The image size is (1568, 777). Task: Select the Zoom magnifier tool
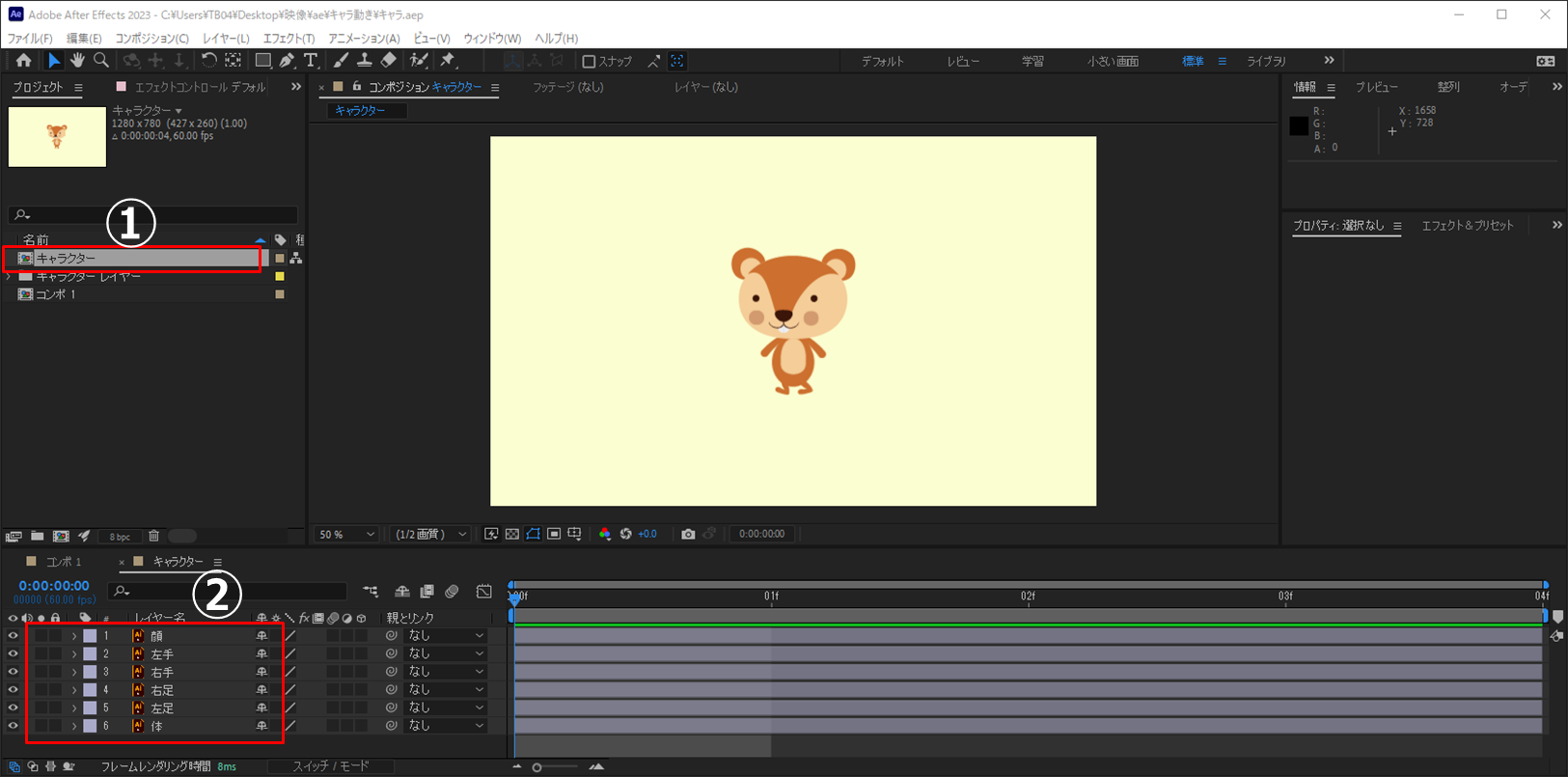coord(101,61)
